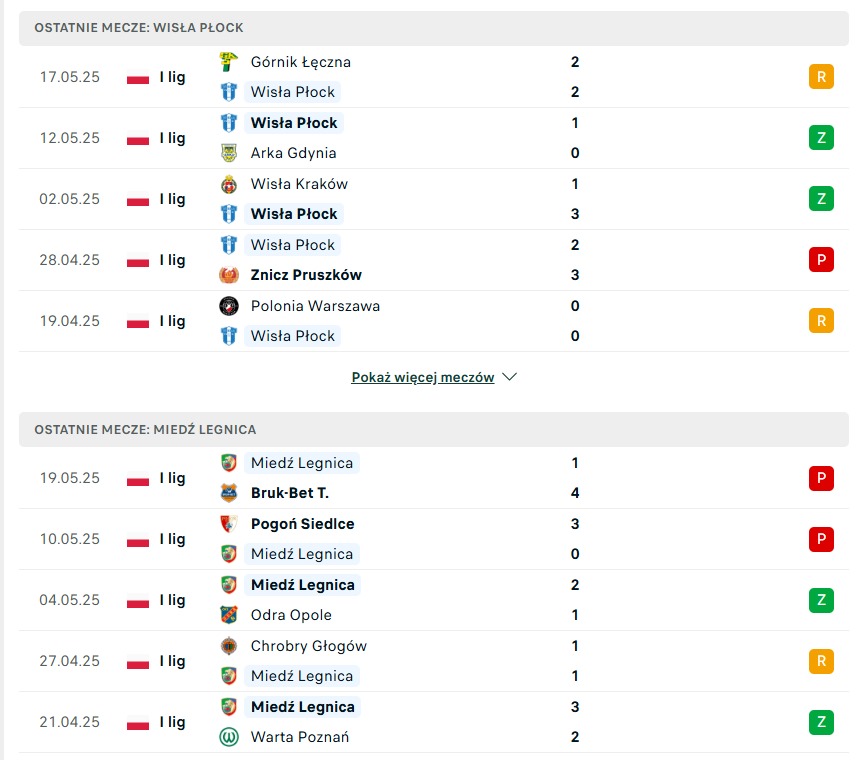Click the Górnik Łęczna club crest
Viewport: 856px width, 760px height.
229,62
